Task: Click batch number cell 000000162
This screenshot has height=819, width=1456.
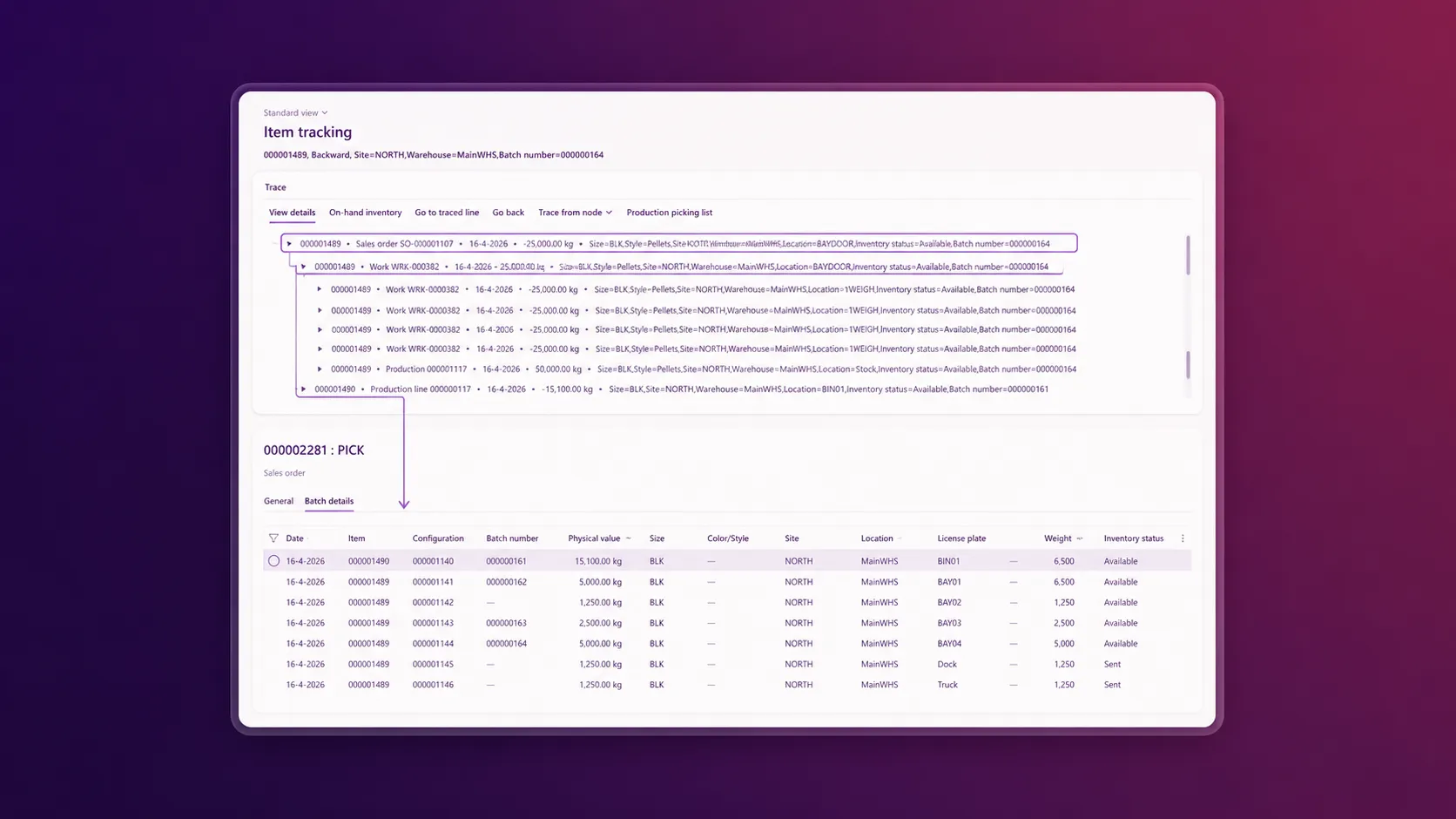Action: point(506,582)
